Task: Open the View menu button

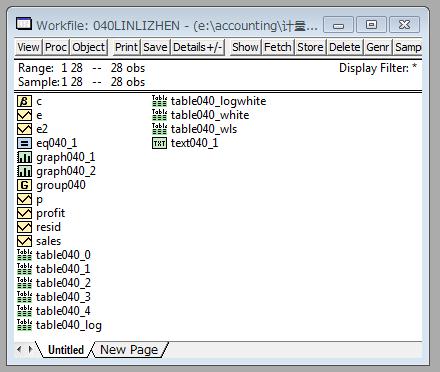Action: [28, 47]
